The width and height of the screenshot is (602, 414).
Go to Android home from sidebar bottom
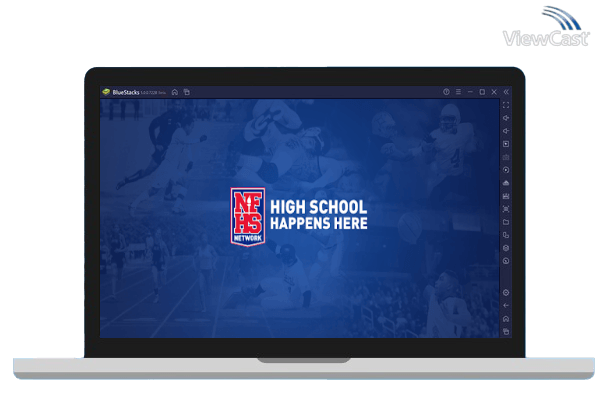coord(506,319)
